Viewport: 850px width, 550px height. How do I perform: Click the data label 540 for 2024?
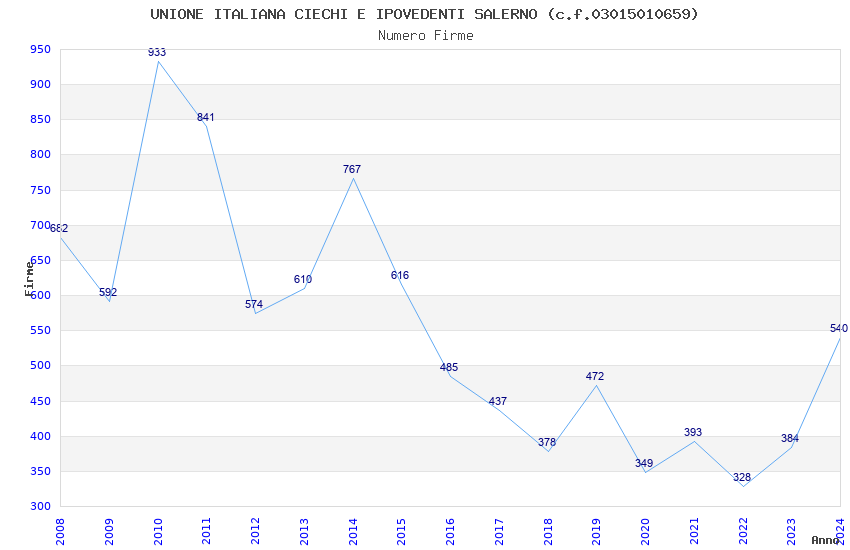coord(839,328)
